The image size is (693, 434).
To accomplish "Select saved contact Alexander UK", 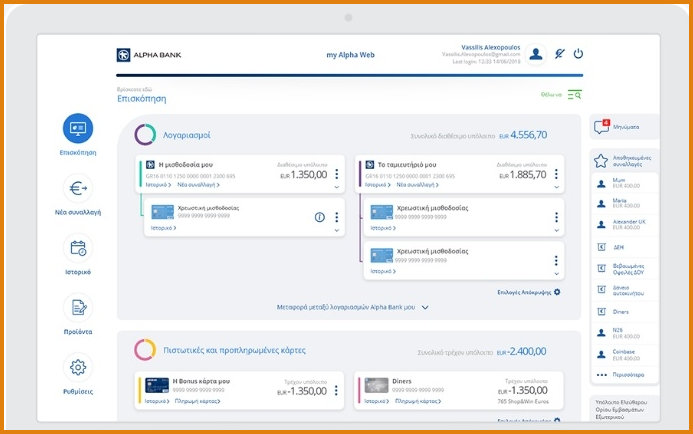I will [624, 225].
